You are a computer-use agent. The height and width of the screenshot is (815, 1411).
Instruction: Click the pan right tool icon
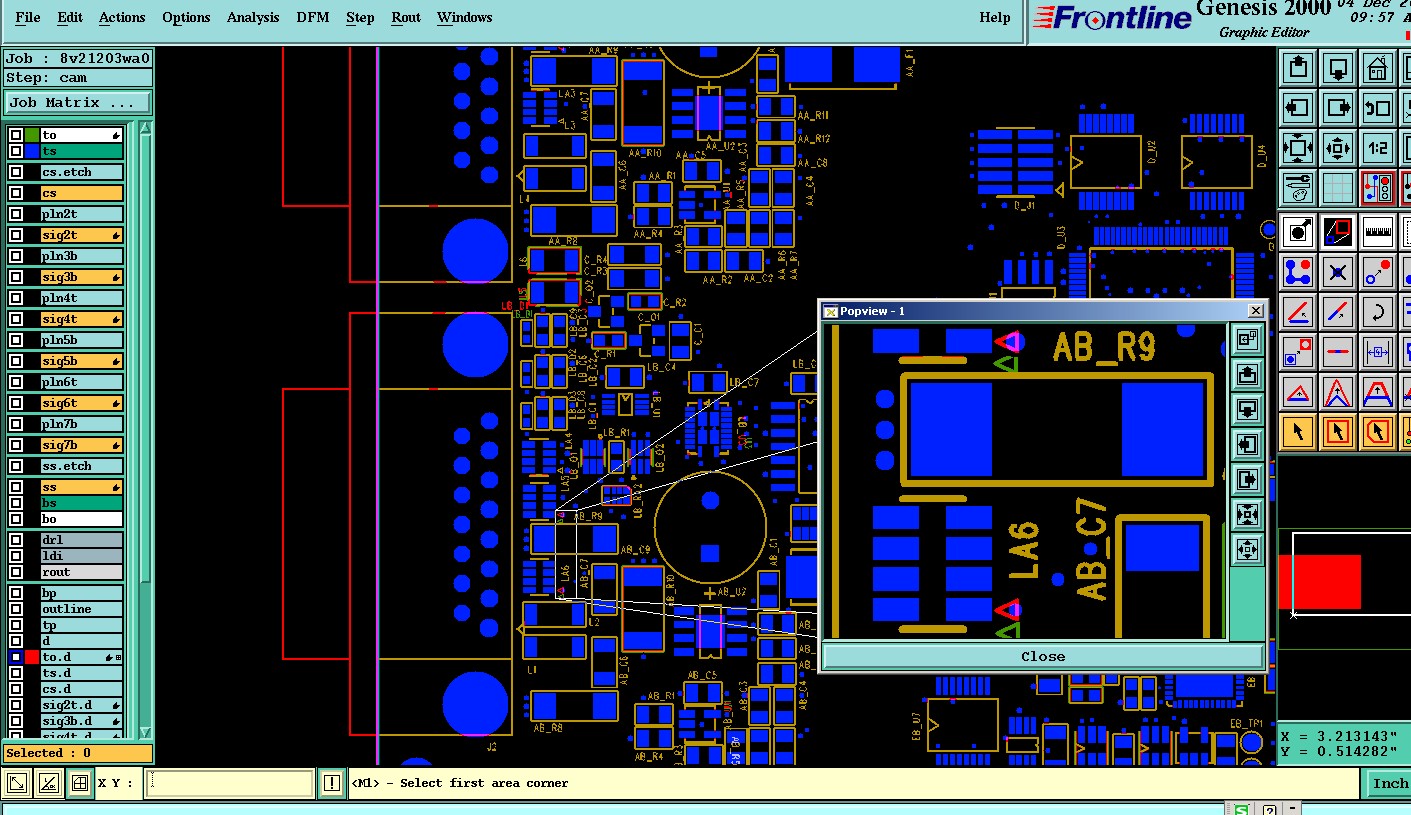pyautogui.click(x=1338, y=108)
